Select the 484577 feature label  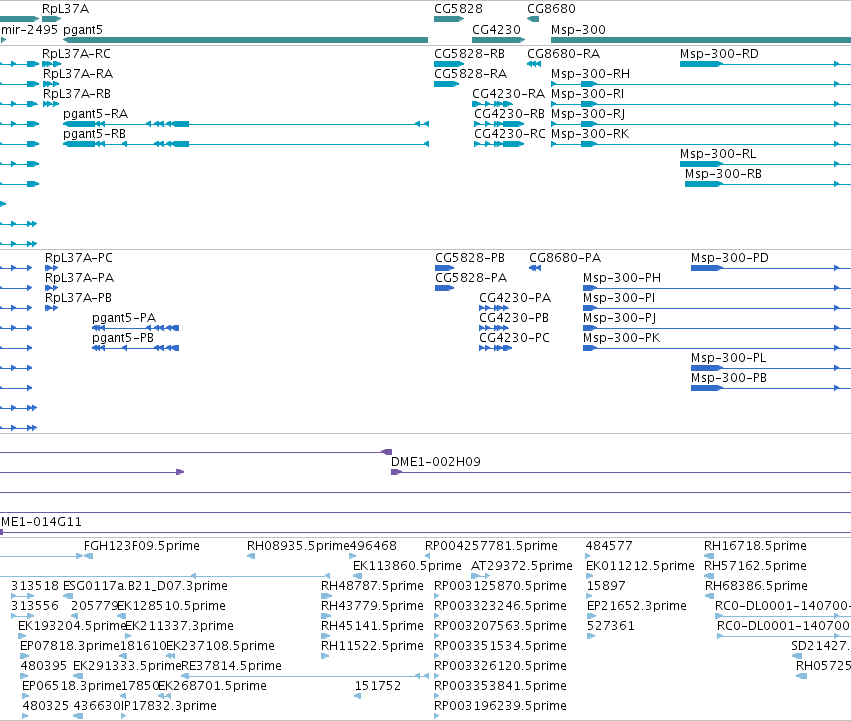coord(609,546)
